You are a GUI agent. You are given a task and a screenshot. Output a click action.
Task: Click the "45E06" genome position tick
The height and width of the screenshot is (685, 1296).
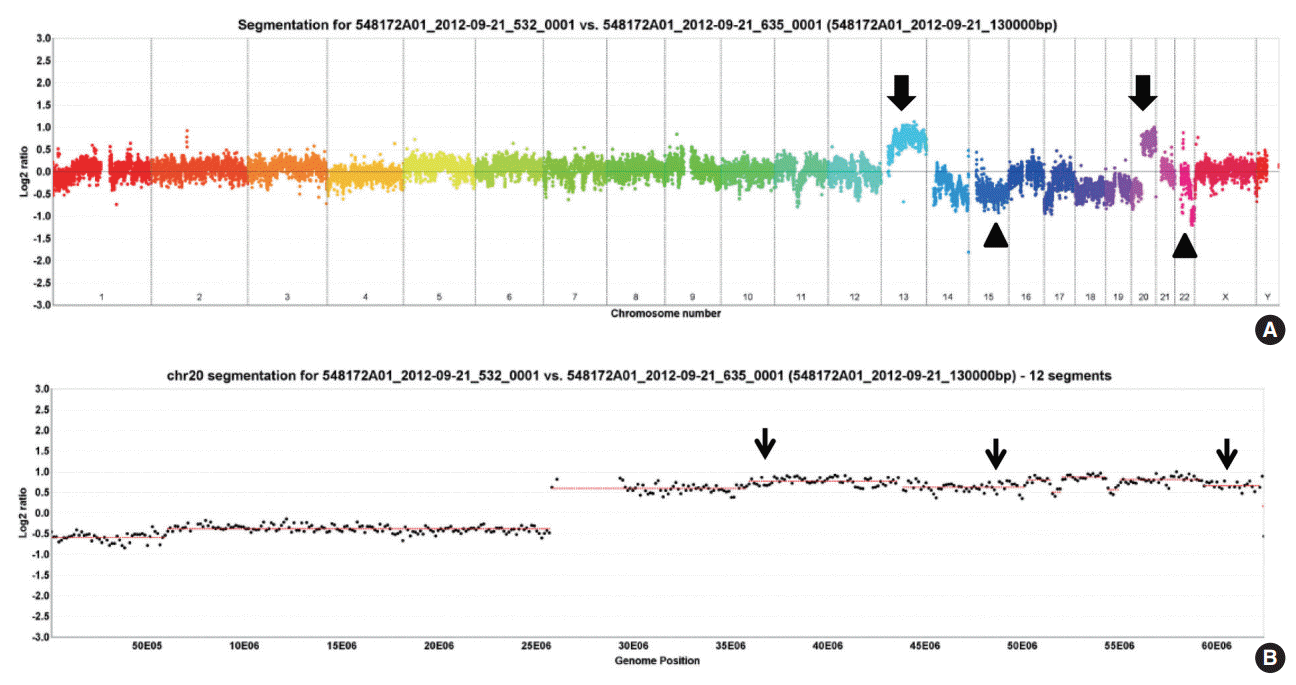tap(926, 647)
